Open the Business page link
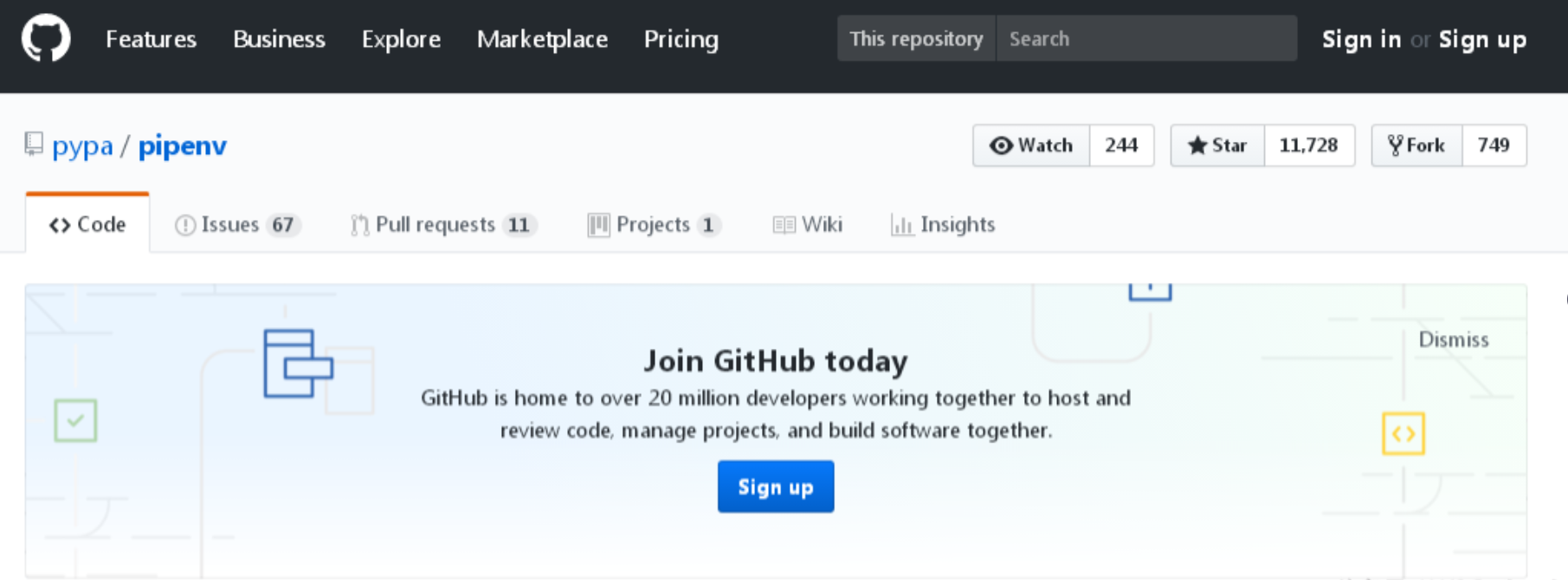 (x=279, y=39)
